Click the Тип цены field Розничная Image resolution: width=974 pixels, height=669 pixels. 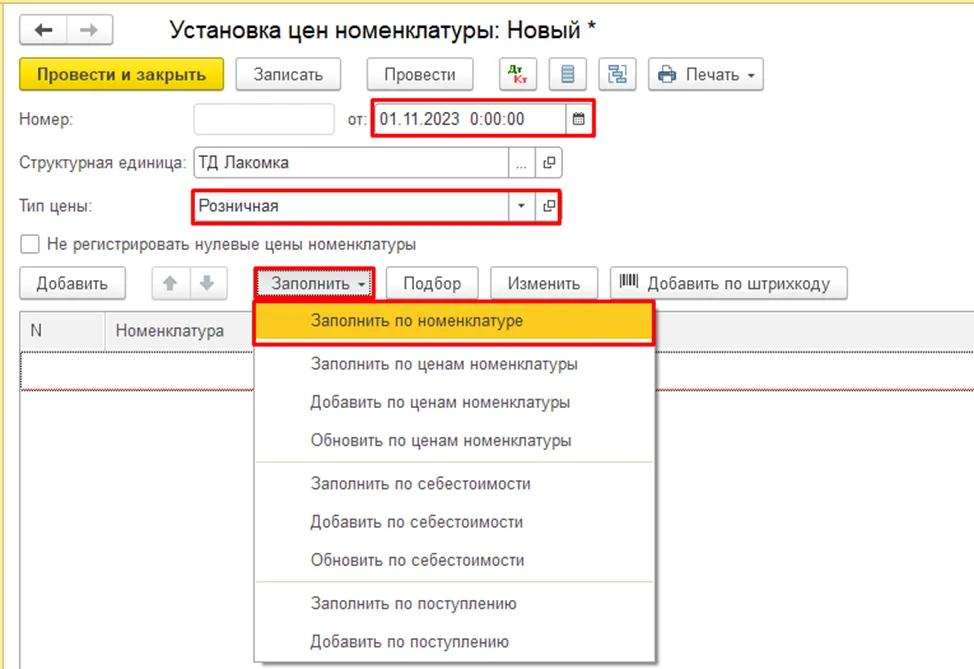351,206
